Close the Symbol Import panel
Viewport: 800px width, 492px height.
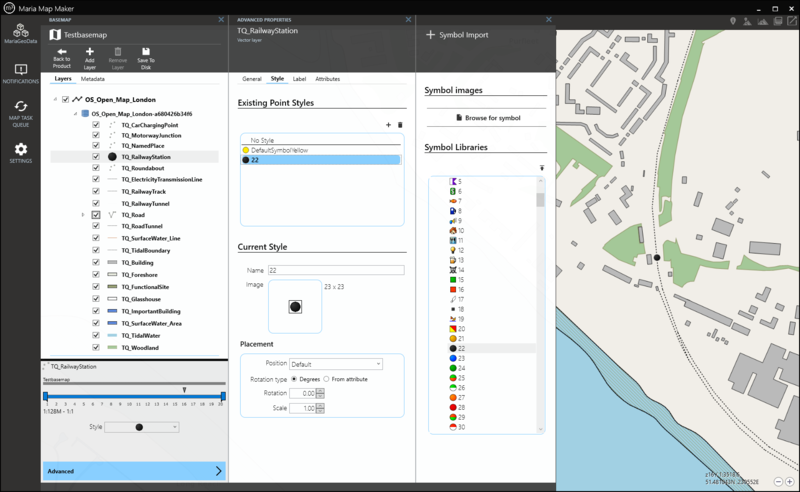pyautogui.click(x=548, y=19)
